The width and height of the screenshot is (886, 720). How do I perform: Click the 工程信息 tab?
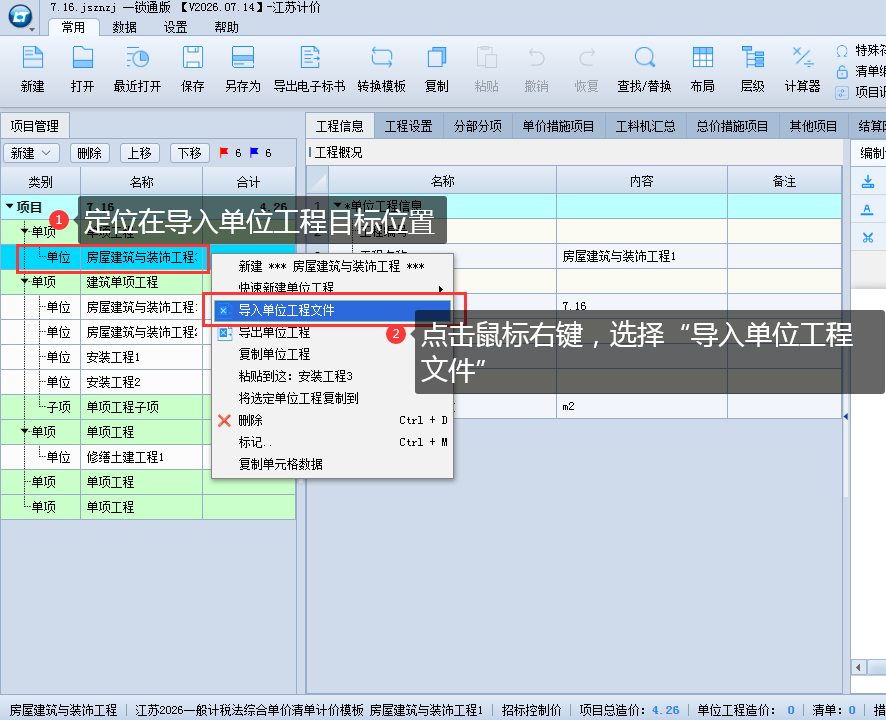click(340, 126)
